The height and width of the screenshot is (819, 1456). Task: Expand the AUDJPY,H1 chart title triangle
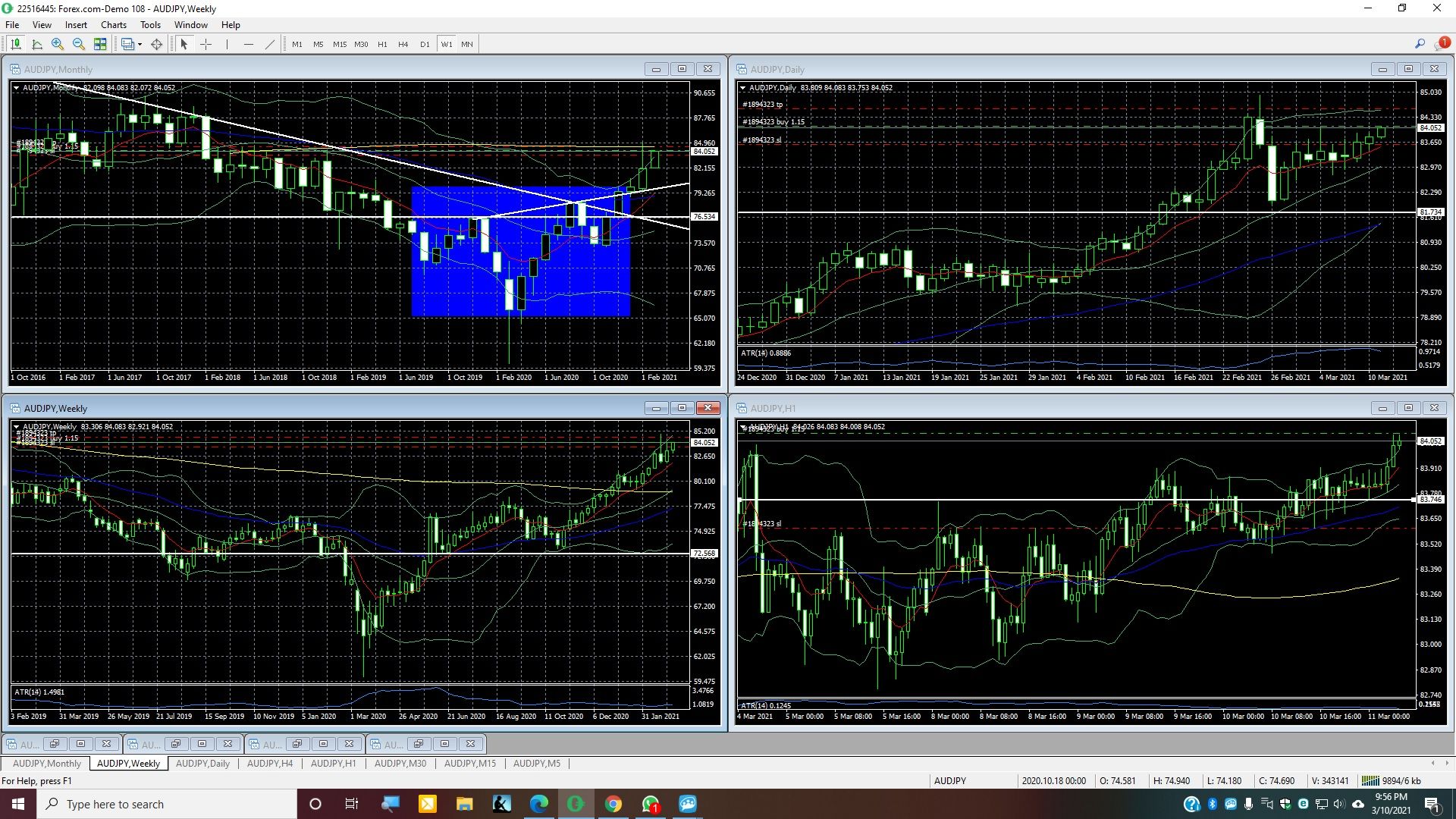(742, 427)
